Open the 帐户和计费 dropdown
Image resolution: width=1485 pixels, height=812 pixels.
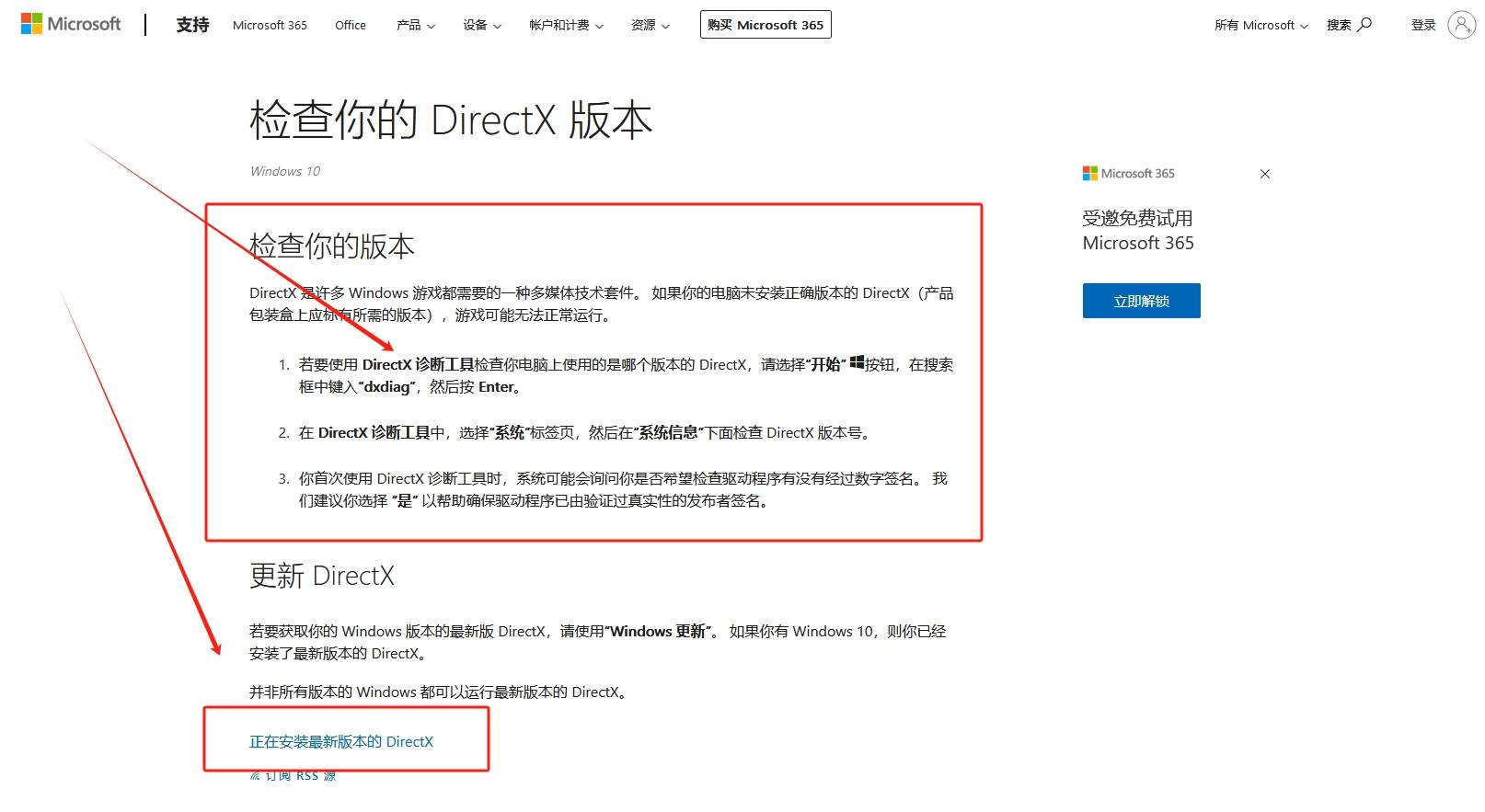point(566,25)
